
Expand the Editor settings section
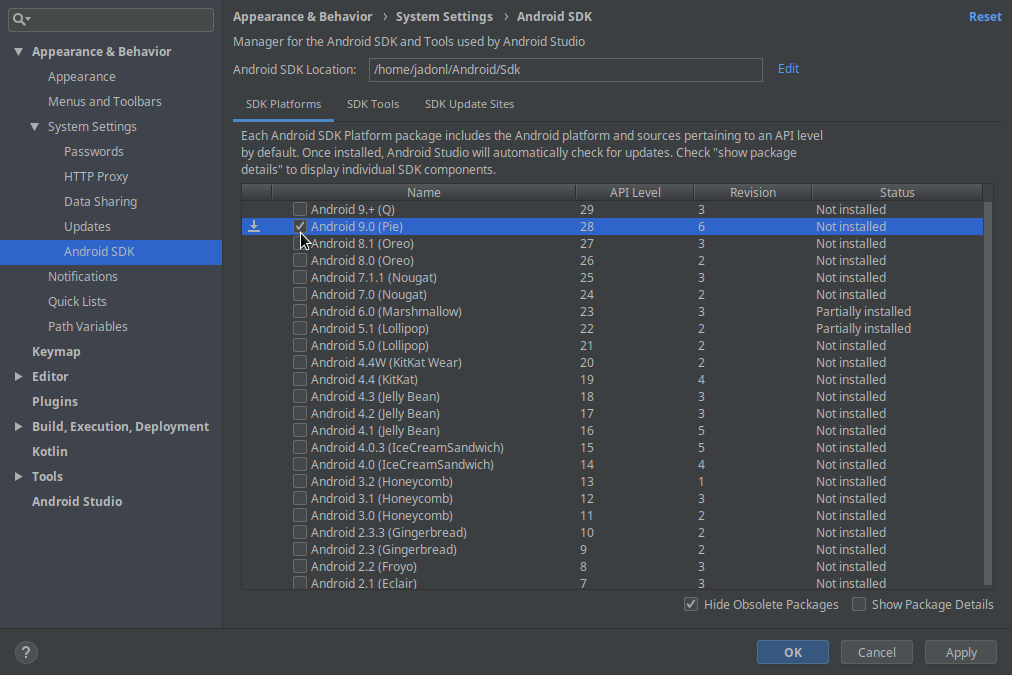19,377
